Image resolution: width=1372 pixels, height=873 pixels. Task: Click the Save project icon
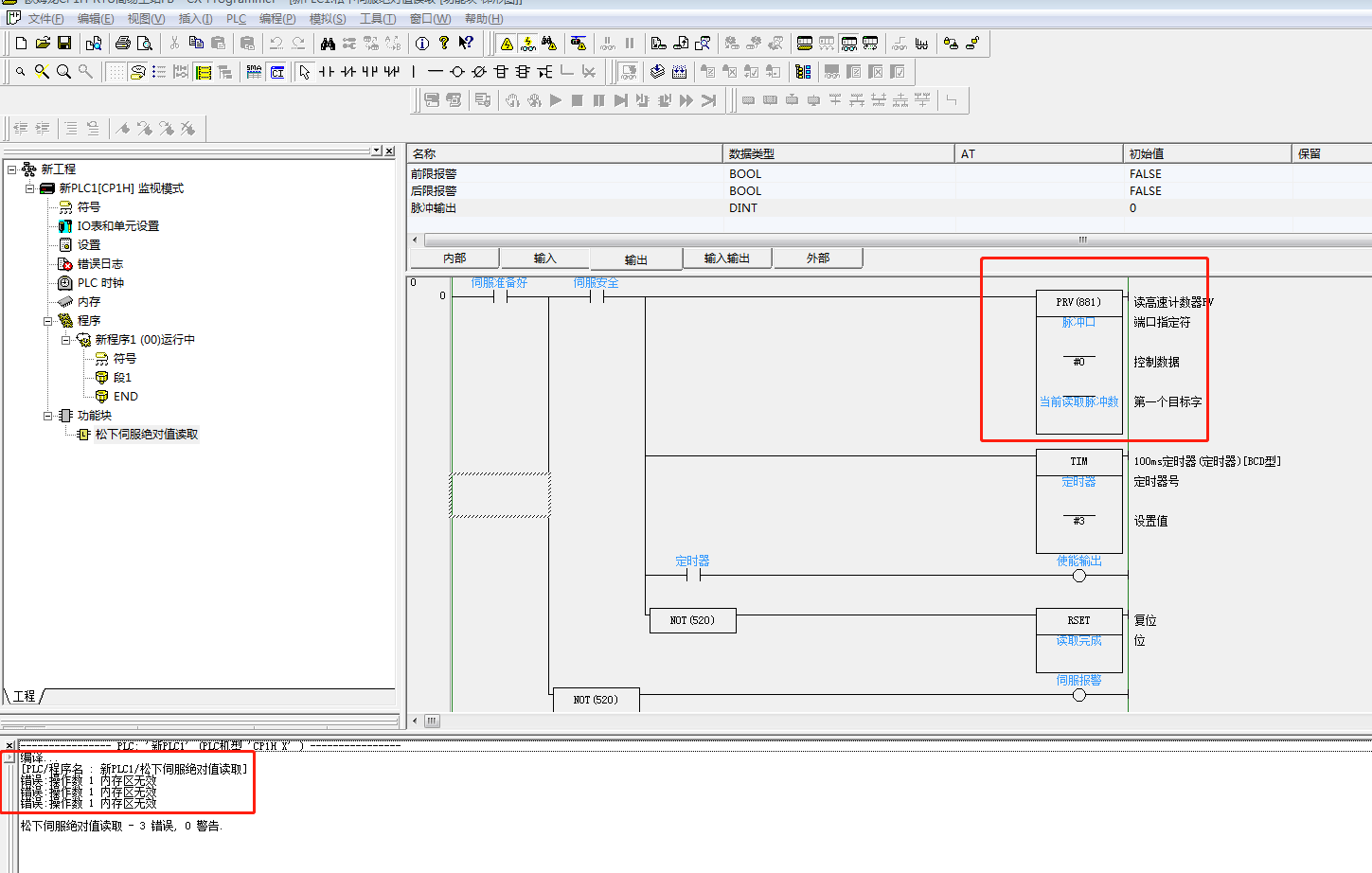point(64,43)
